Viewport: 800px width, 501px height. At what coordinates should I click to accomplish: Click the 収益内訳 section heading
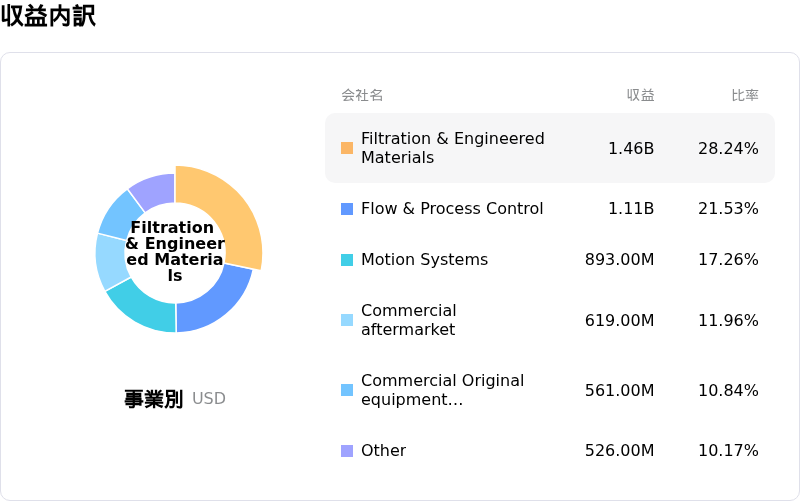48,16
